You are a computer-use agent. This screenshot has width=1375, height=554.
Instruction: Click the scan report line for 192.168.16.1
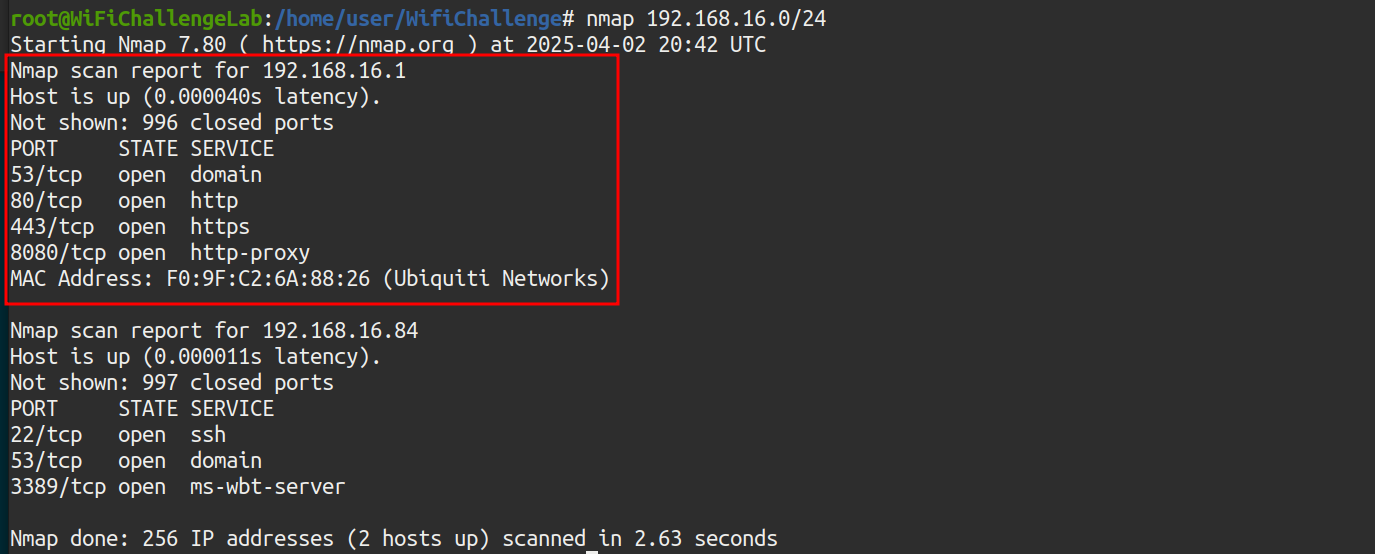(x=208, y=71)
